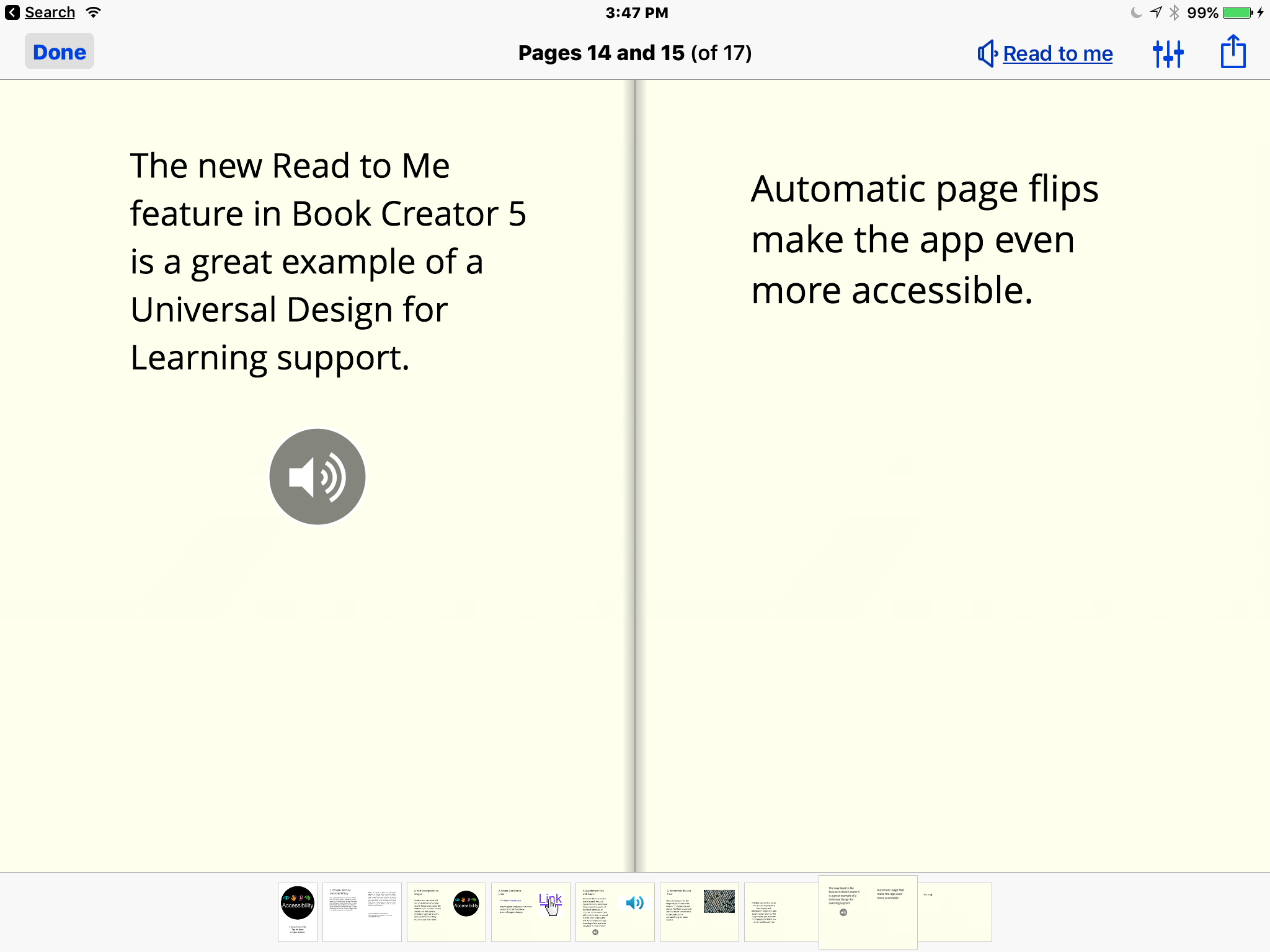Tap the Pages 14 and 15 title

[634, 53]
